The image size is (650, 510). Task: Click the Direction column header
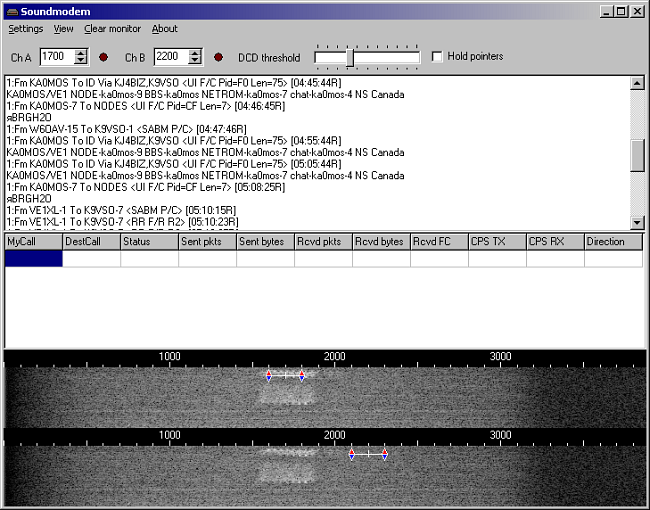point(614,242)
